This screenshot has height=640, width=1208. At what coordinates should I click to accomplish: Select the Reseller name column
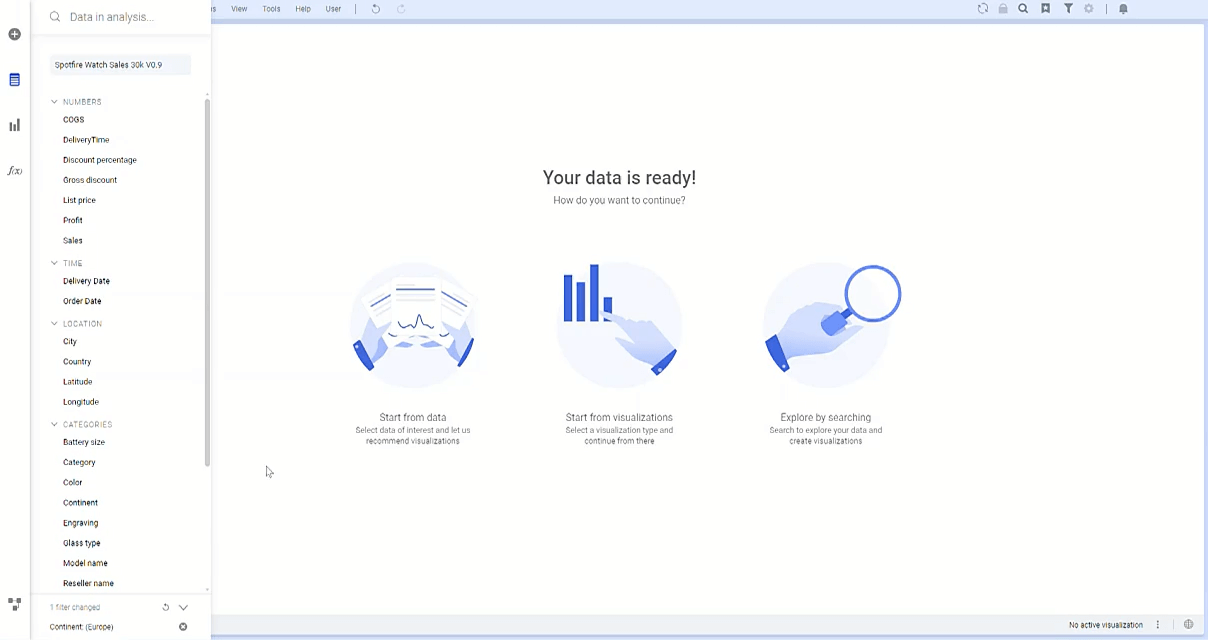[x=88, y=583]
